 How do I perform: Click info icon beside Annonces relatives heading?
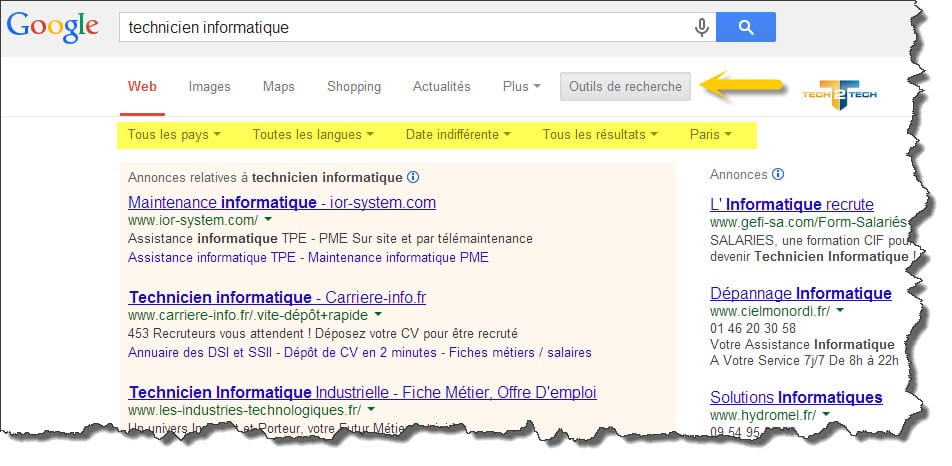point(413,177)
